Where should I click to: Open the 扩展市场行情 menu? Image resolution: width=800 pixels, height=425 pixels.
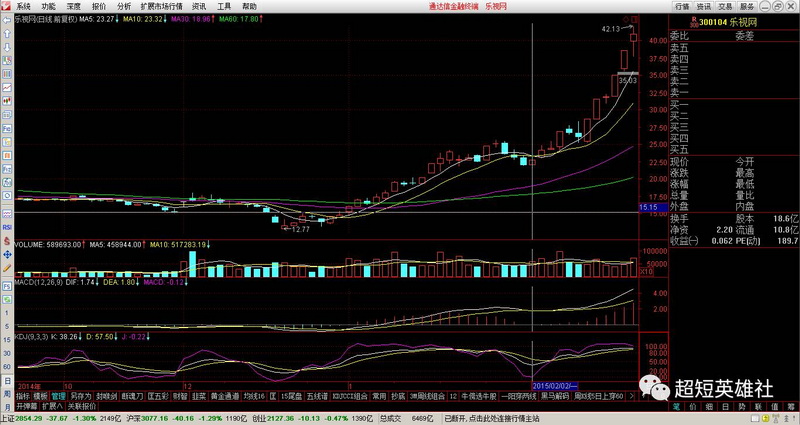(161, 6)
